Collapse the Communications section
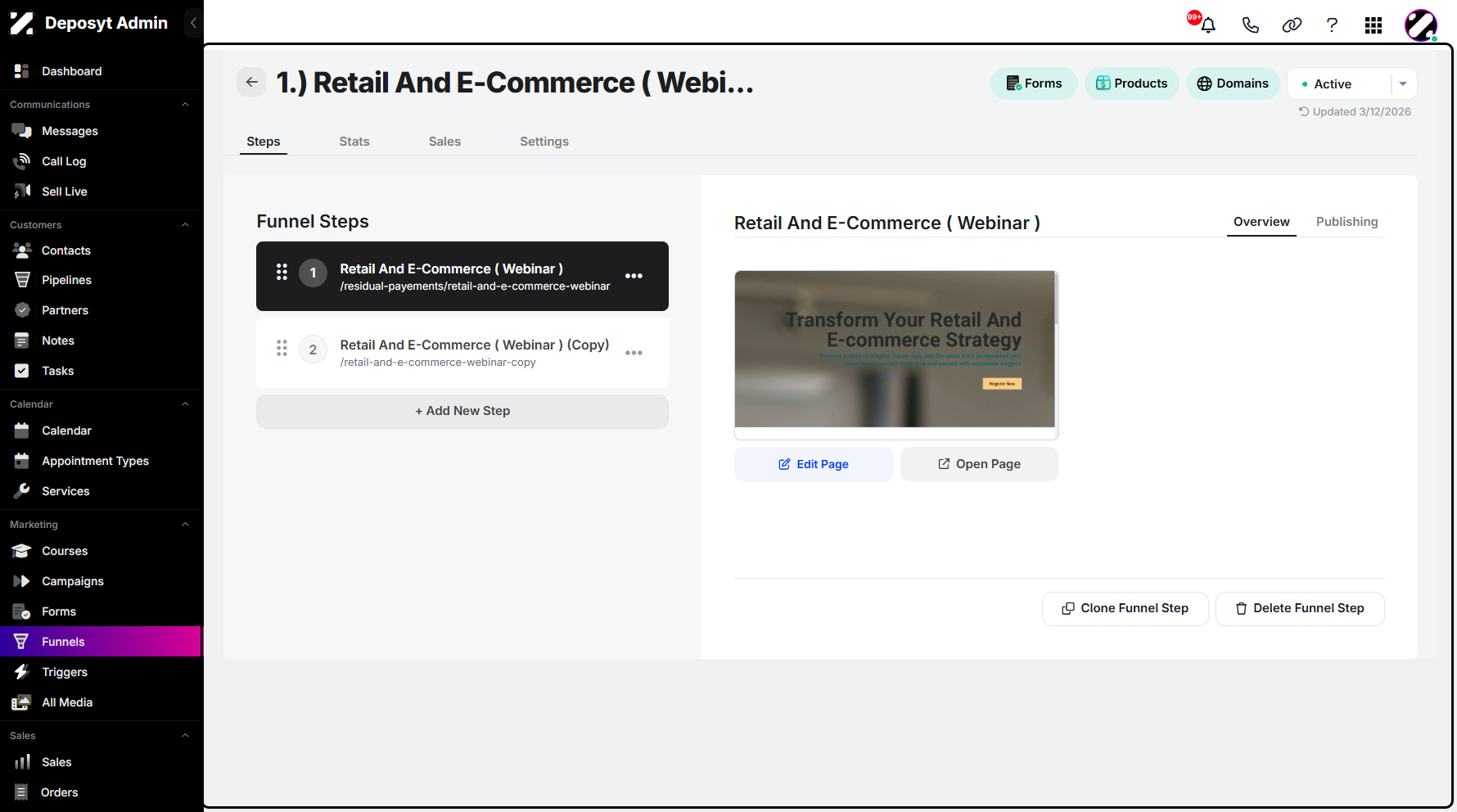Viewport: 1457px width, 812px height. (185, 105)
